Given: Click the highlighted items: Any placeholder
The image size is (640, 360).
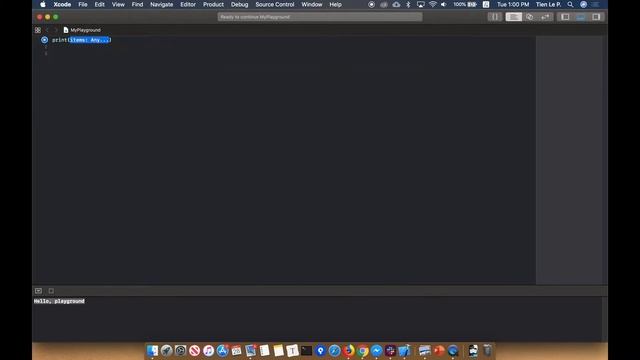Looking at the screenshot, I should click(x=89, y=40).
